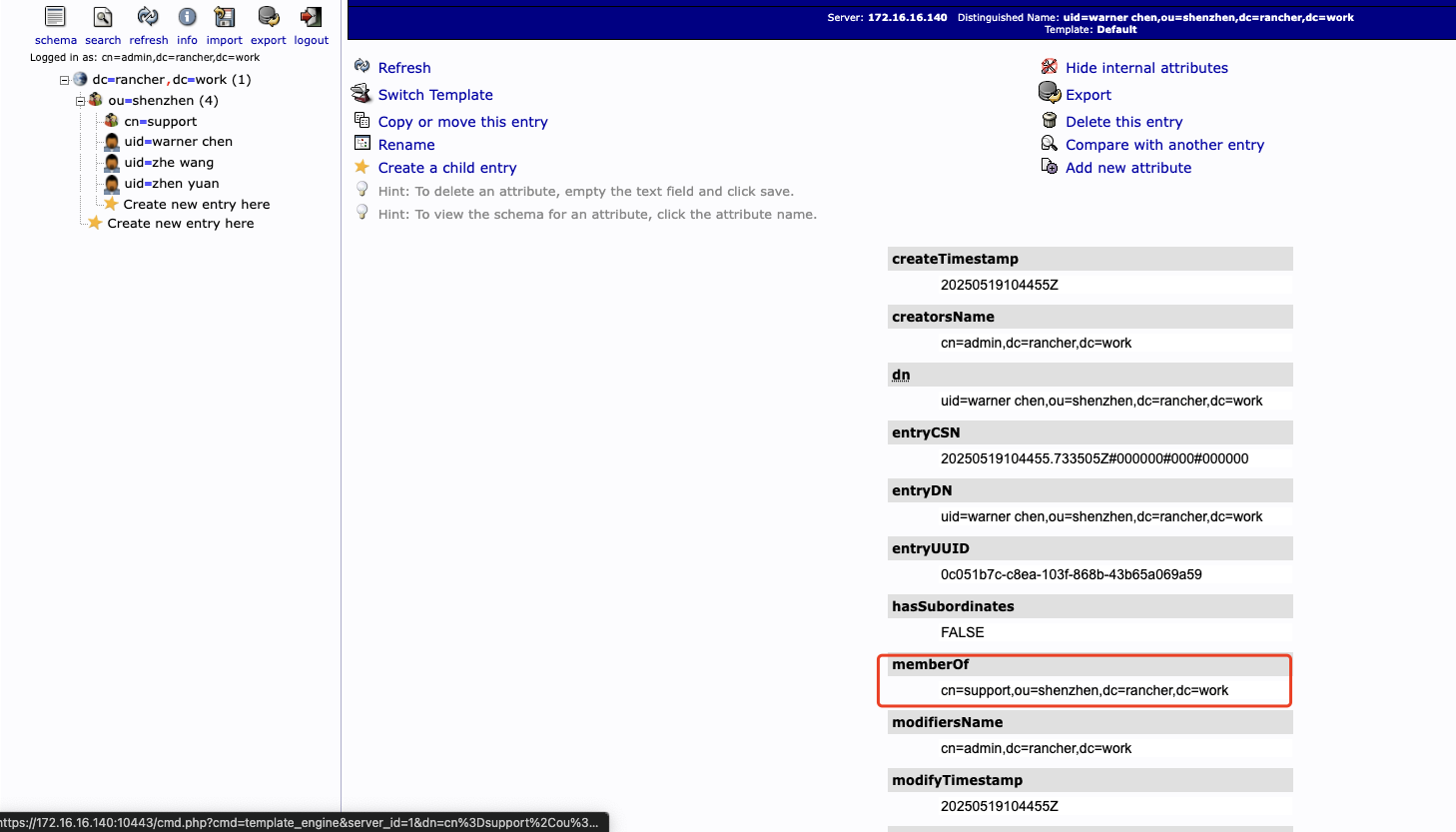Open Switch Template for this entry
Viewport: 1456px width, 832px height.
coord(435,94)
